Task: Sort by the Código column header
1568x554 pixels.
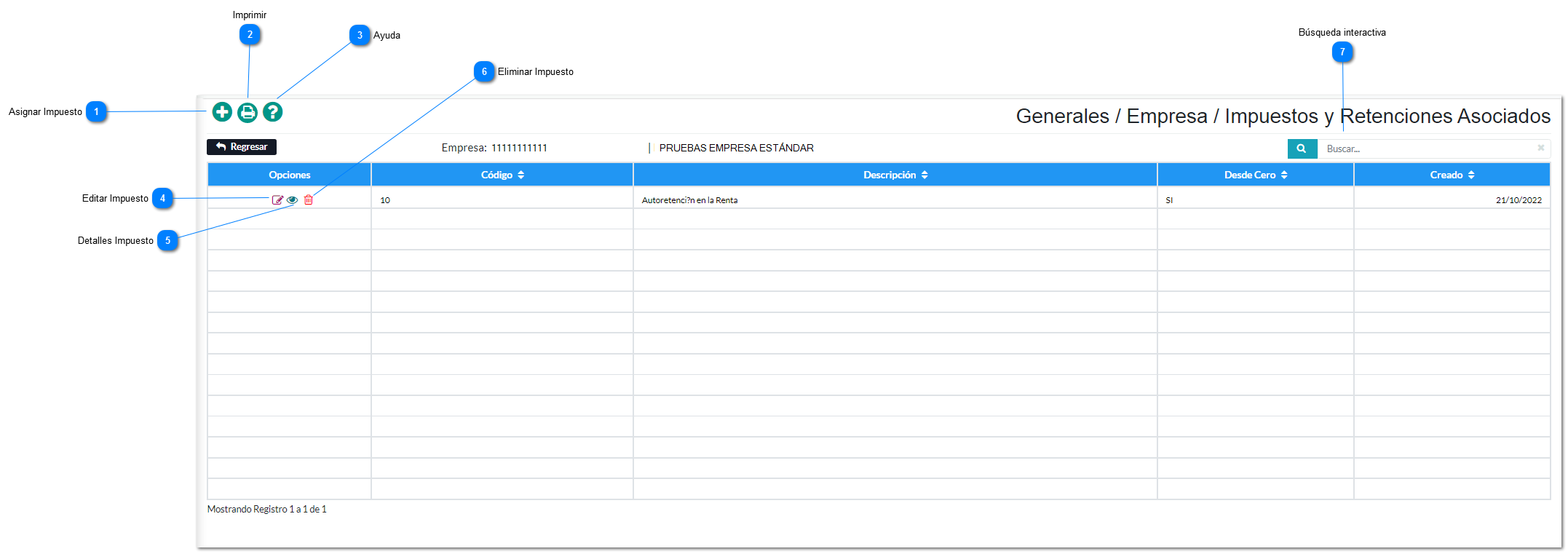Action: pos(502,175)
